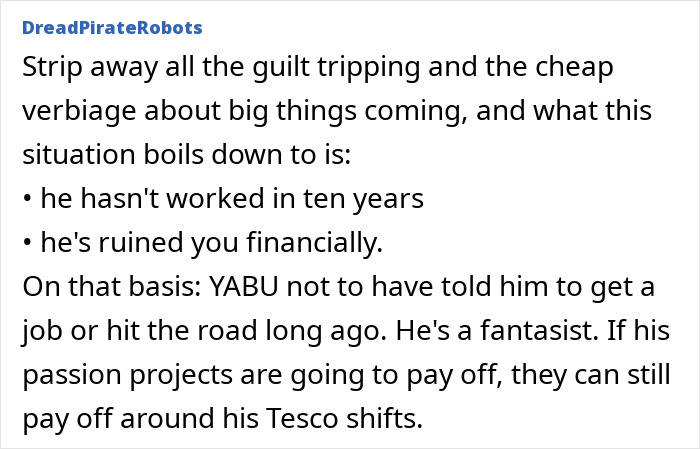Screen dimensions: 700x449
Task: Click the second bullet point dot
Action: click(28, 243)
